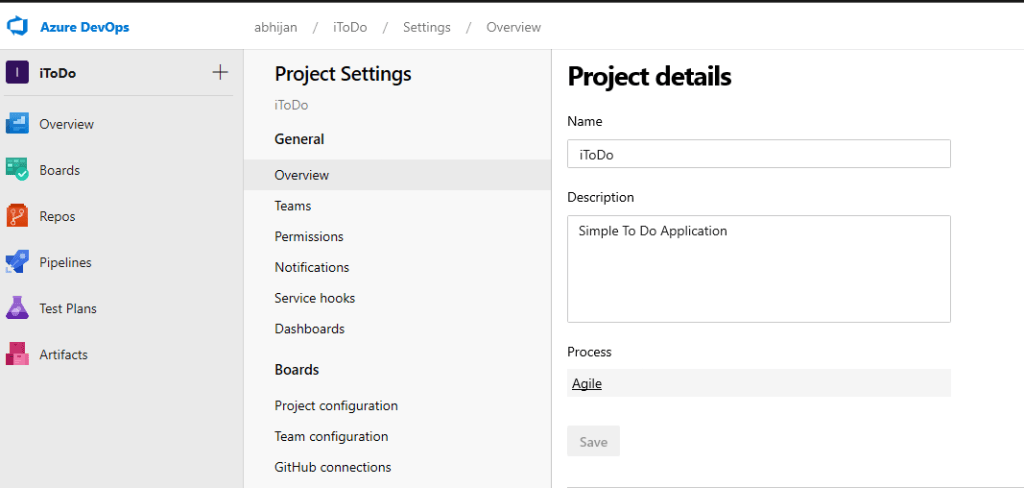Open GitHub connections settings
Screen dimensions: 1024x488
point(332,467)
